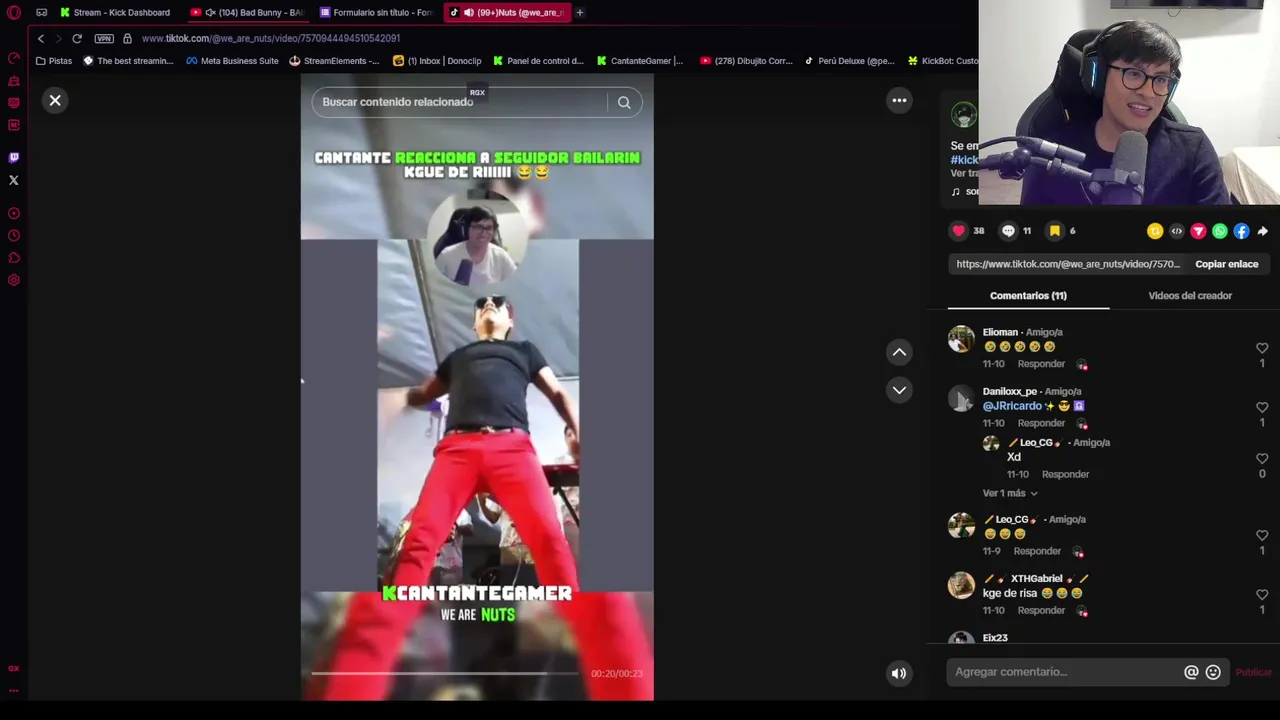Open Daniloxx_pe's profile avatar
Screen dimensions: 1280x720
pyautogui.click(x=961, y=398)
